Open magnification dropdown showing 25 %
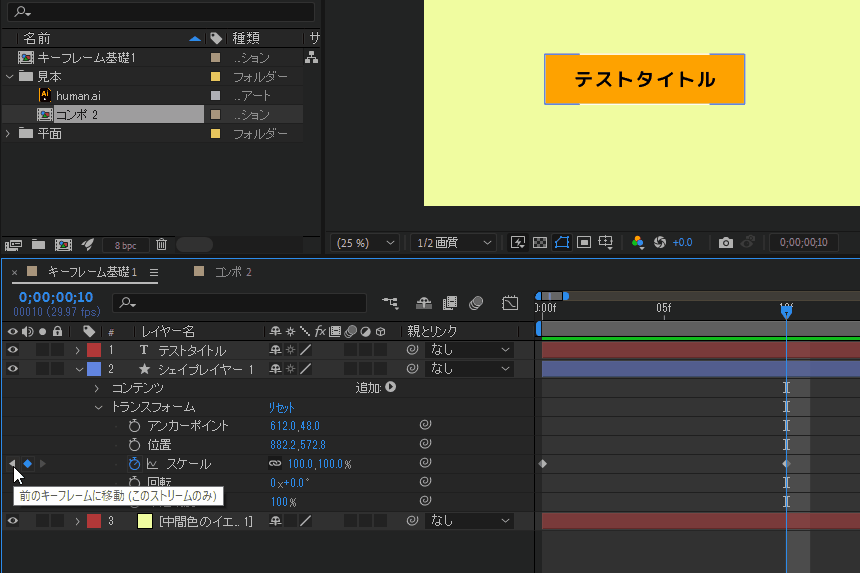The image size is (860, 573). pyautogui.click(x=364, y=242)
